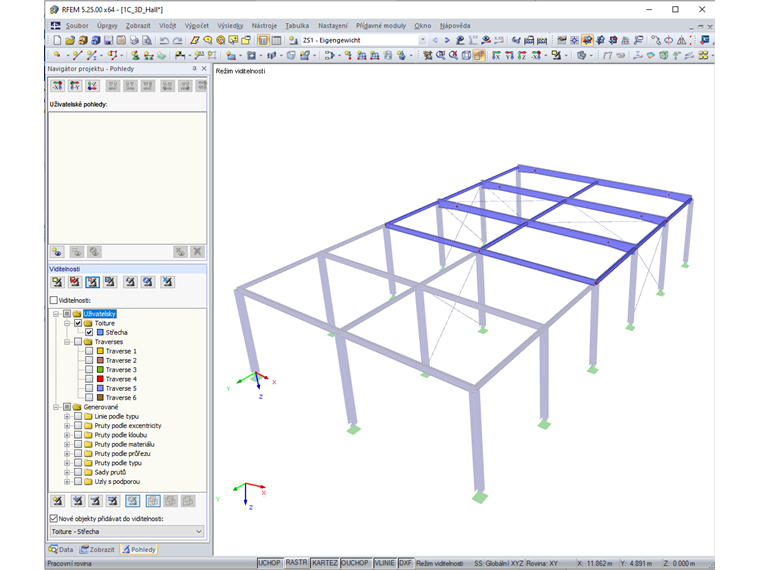Click the Save floppy disk icon
The width and height of the screenshot is (760, 570).
(108, 40)
